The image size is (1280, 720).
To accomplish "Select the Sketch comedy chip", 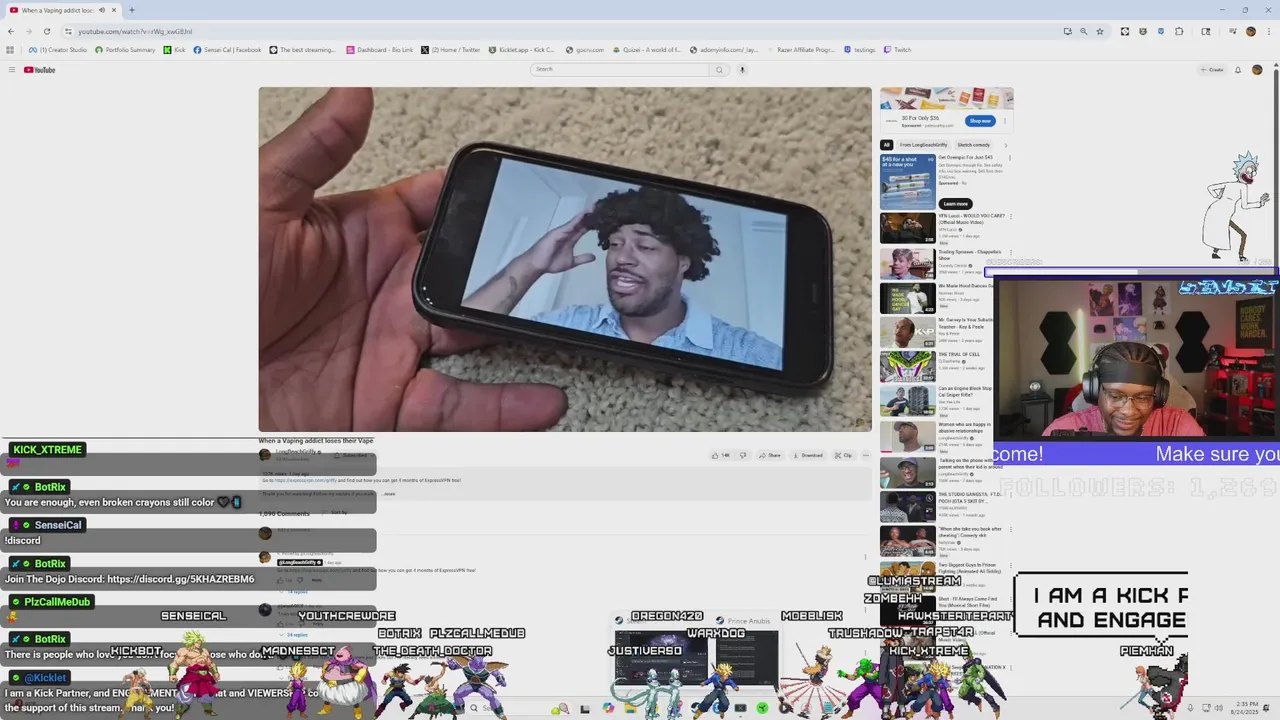I will [x=973, y=145].
